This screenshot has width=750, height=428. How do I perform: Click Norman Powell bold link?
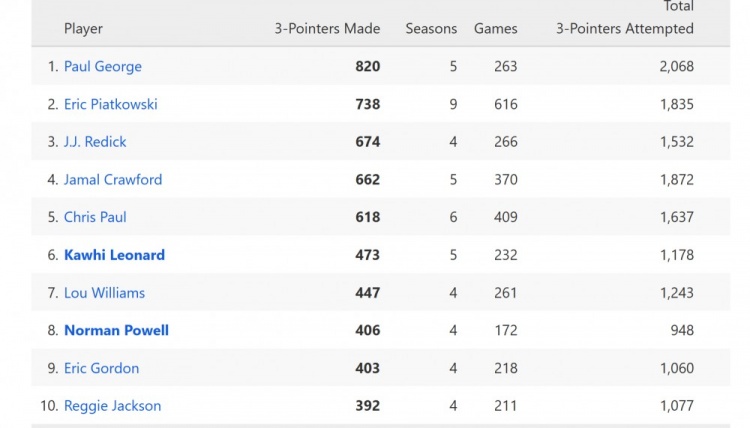(x=116, y=330)
